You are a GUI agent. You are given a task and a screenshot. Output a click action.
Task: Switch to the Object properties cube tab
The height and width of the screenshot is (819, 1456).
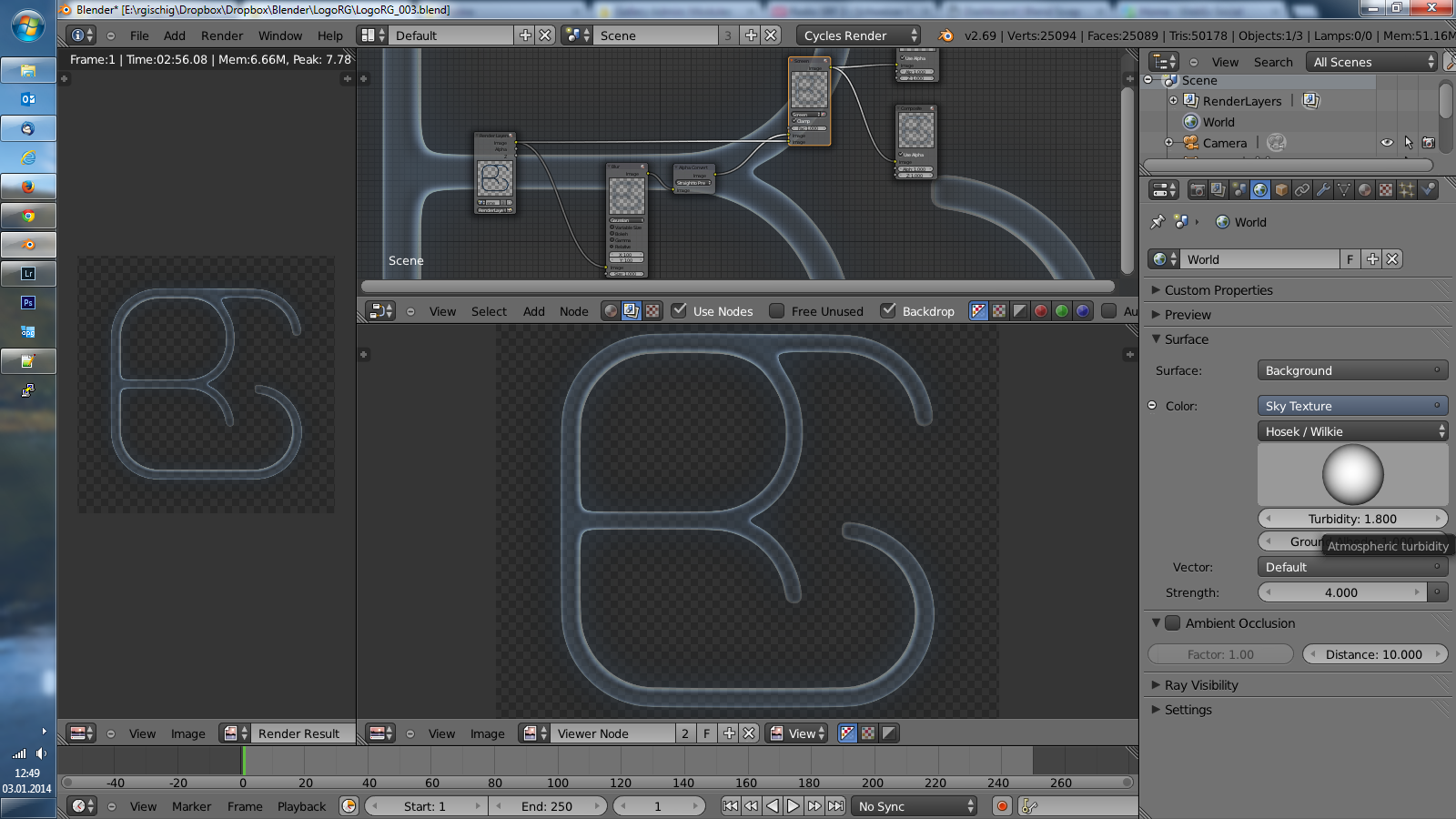[x=1281, y=190]
